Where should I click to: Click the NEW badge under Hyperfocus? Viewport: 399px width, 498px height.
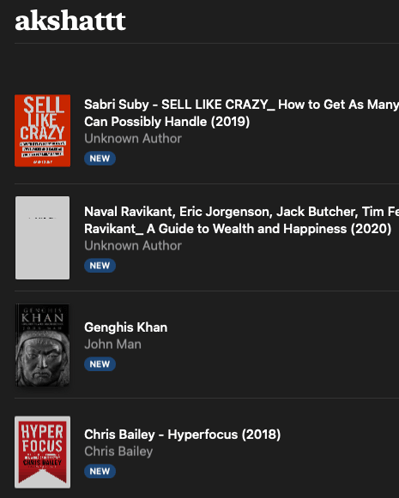100,471
